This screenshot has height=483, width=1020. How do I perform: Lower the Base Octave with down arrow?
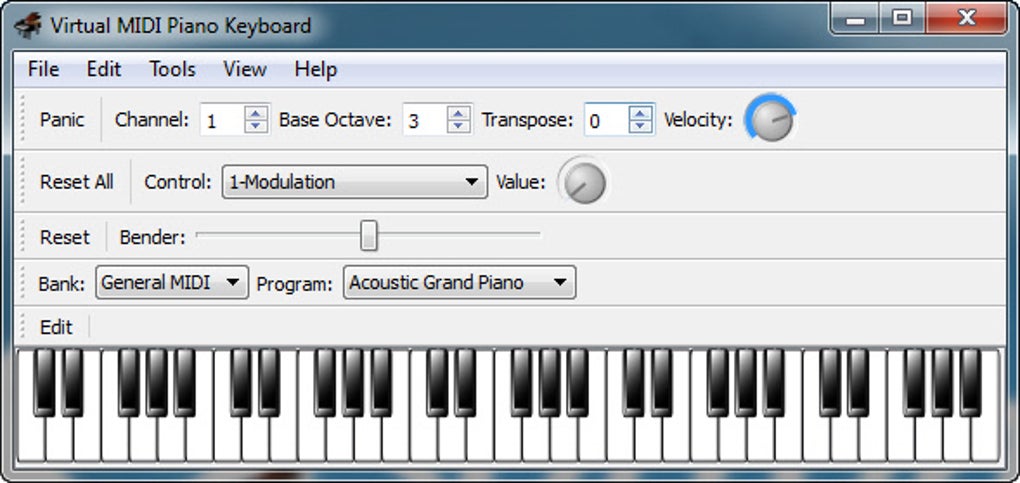(459, 126)
